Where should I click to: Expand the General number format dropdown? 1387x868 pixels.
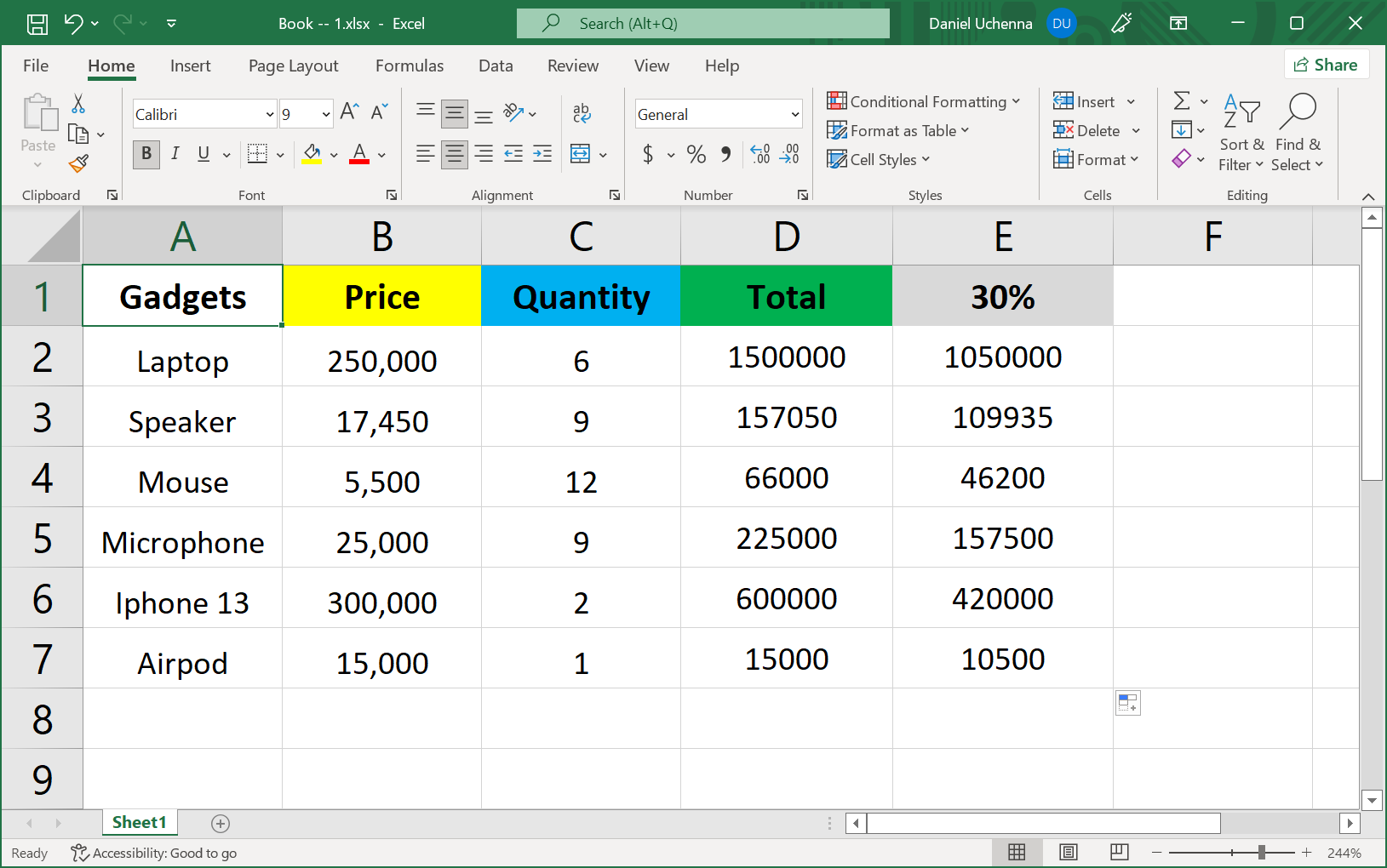click(794, 114)
